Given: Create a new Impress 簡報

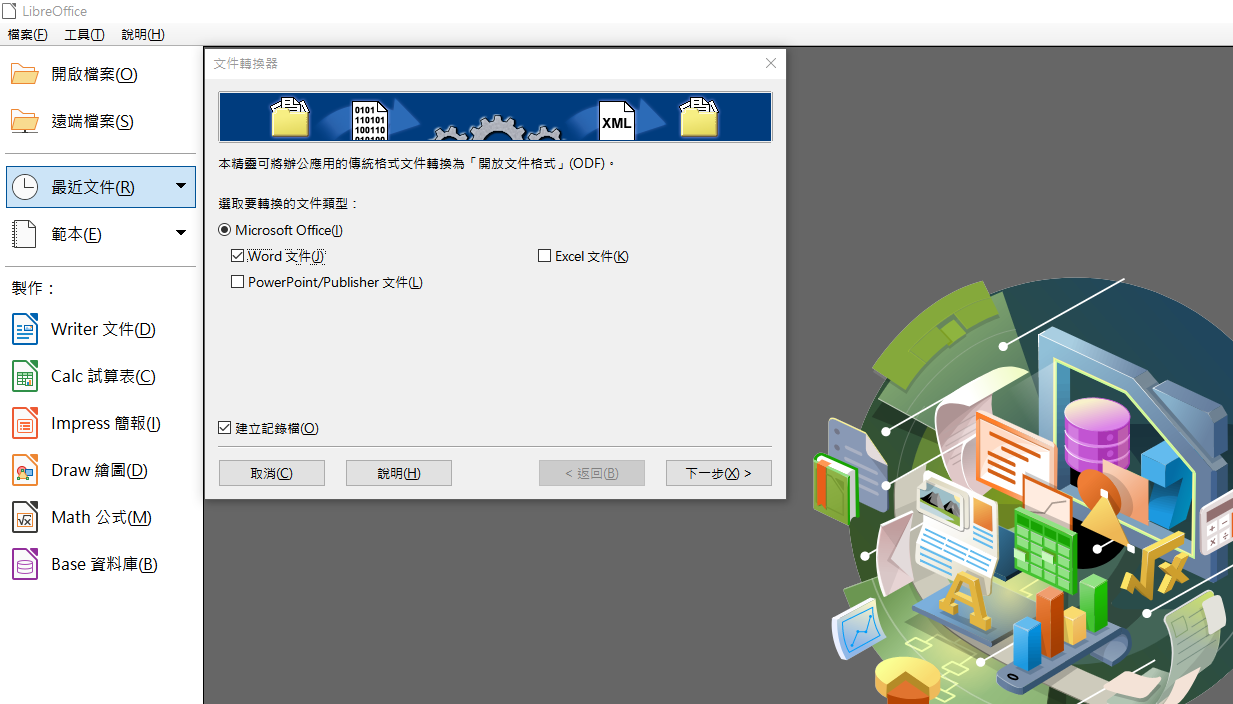Looking at the screenshot, I should tap(101, 423).
